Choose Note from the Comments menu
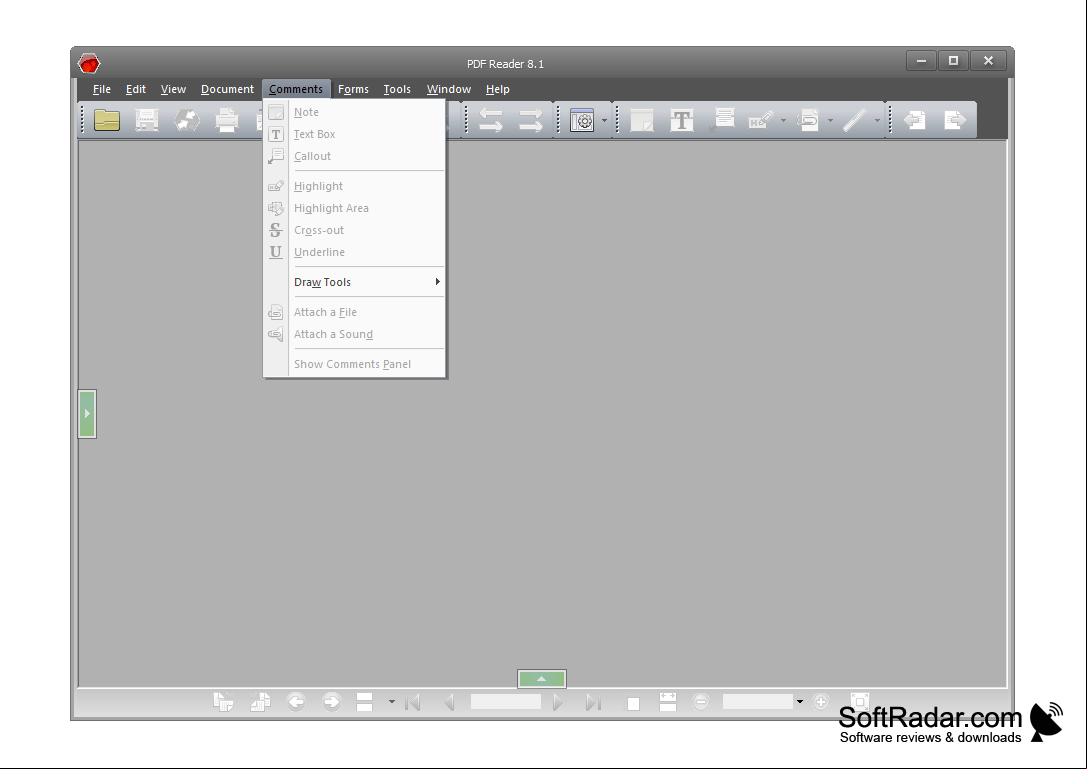The width and height of the screenshot is (1087, 769). tap(354, 112)
